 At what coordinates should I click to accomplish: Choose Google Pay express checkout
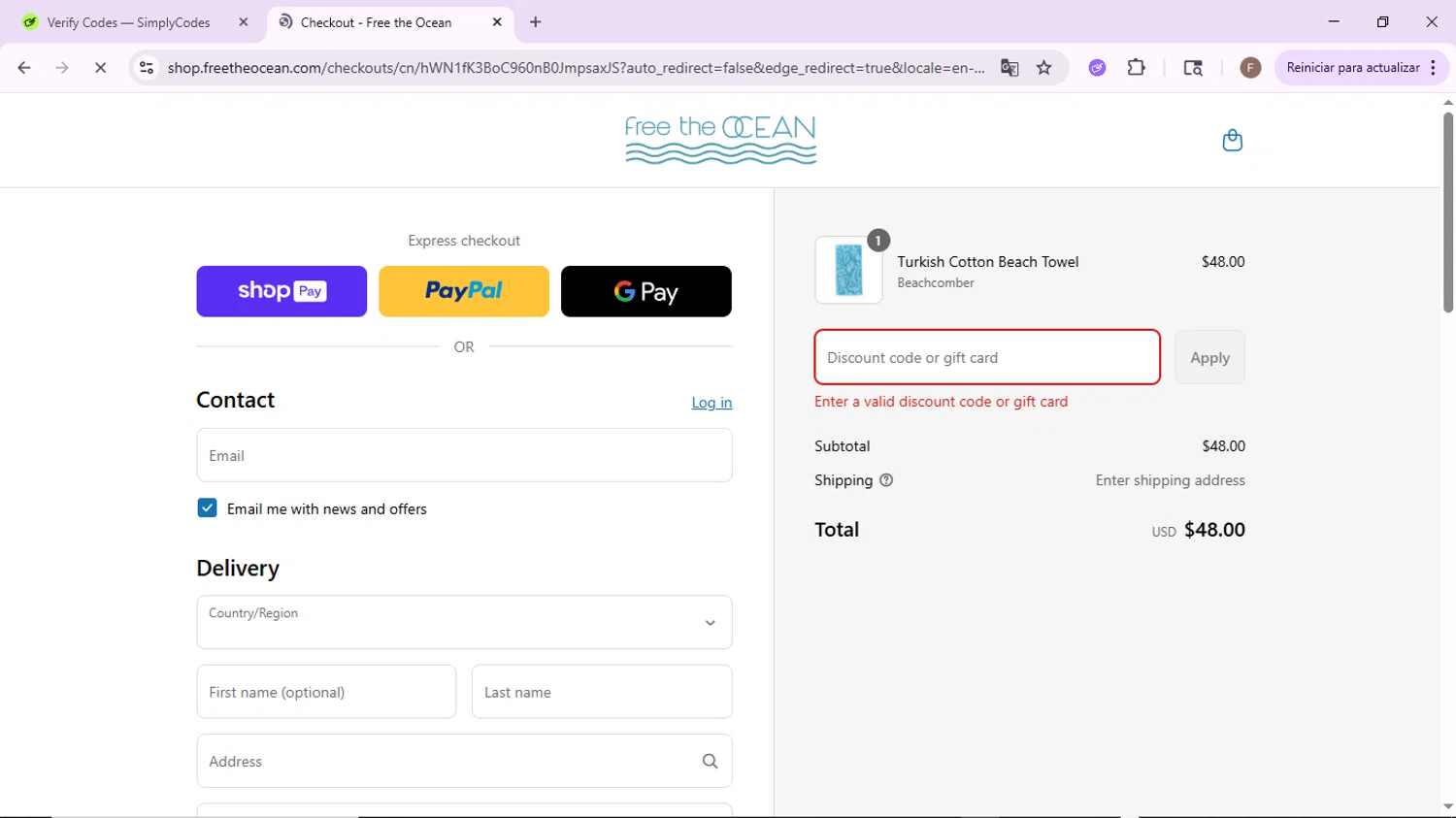[646, 291]
